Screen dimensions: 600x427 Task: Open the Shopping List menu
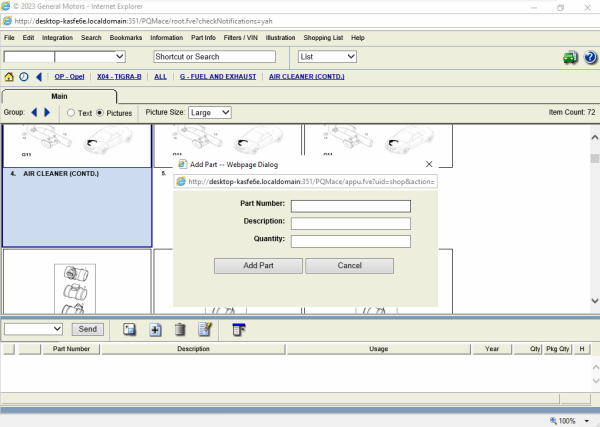tap(323, 38)
